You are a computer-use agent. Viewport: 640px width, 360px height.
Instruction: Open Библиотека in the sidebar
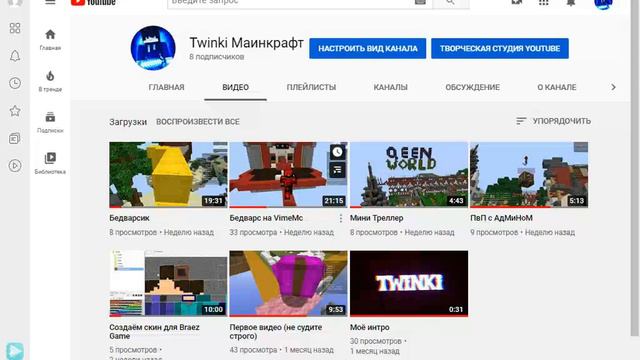coord(50,163)
